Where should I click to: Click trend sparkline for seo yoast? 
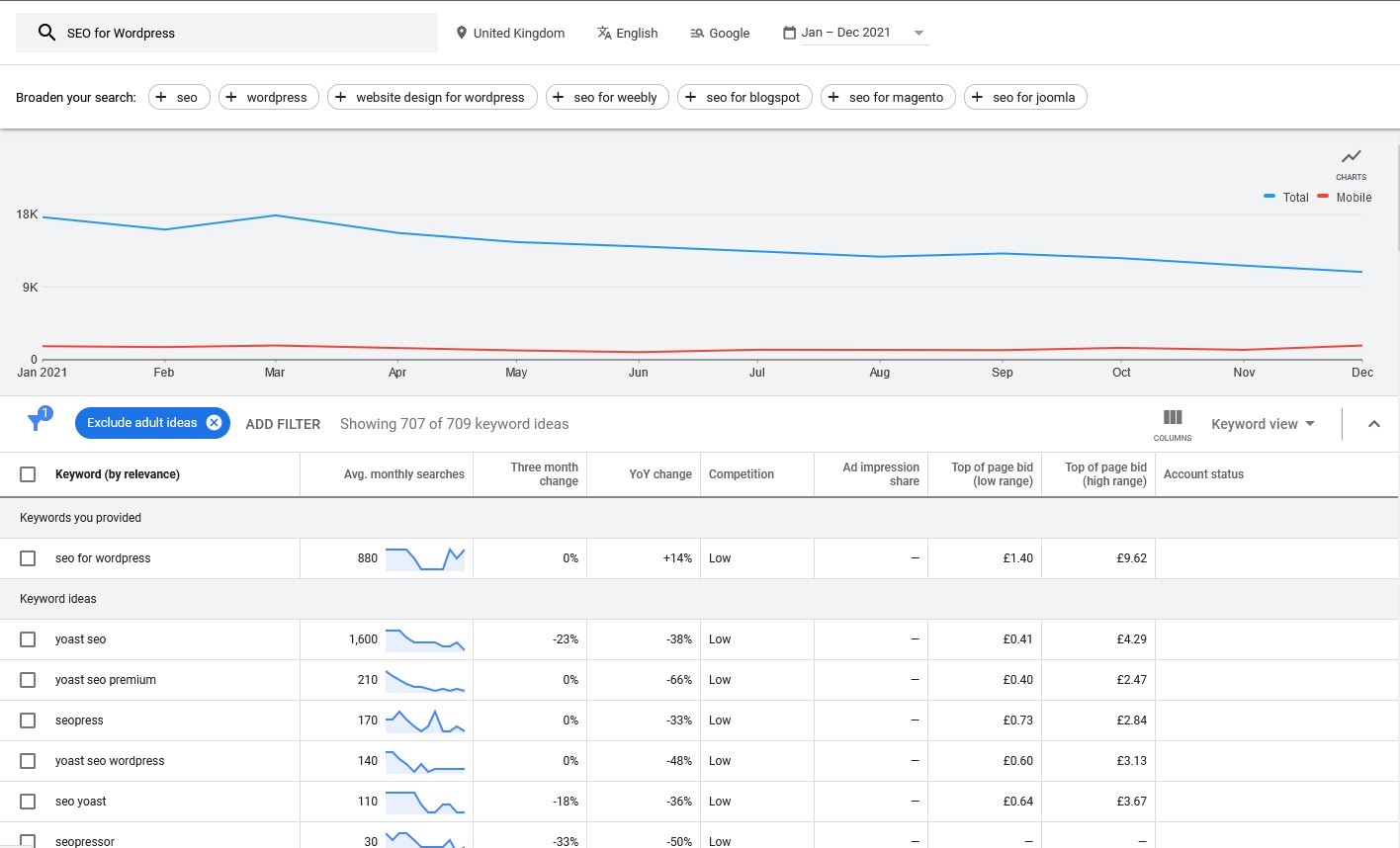[x=425, y=802]
